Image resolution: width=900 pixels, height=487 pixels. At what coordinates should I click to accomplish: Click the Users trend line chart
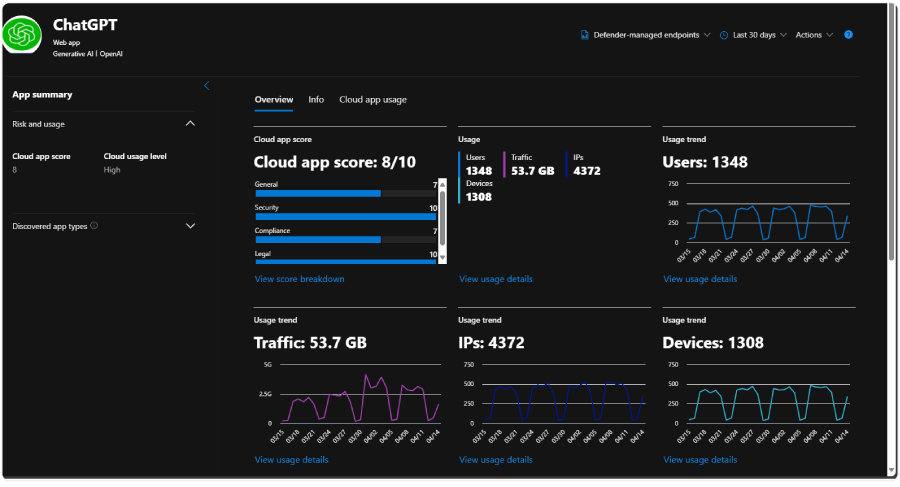tap(767, 222)
